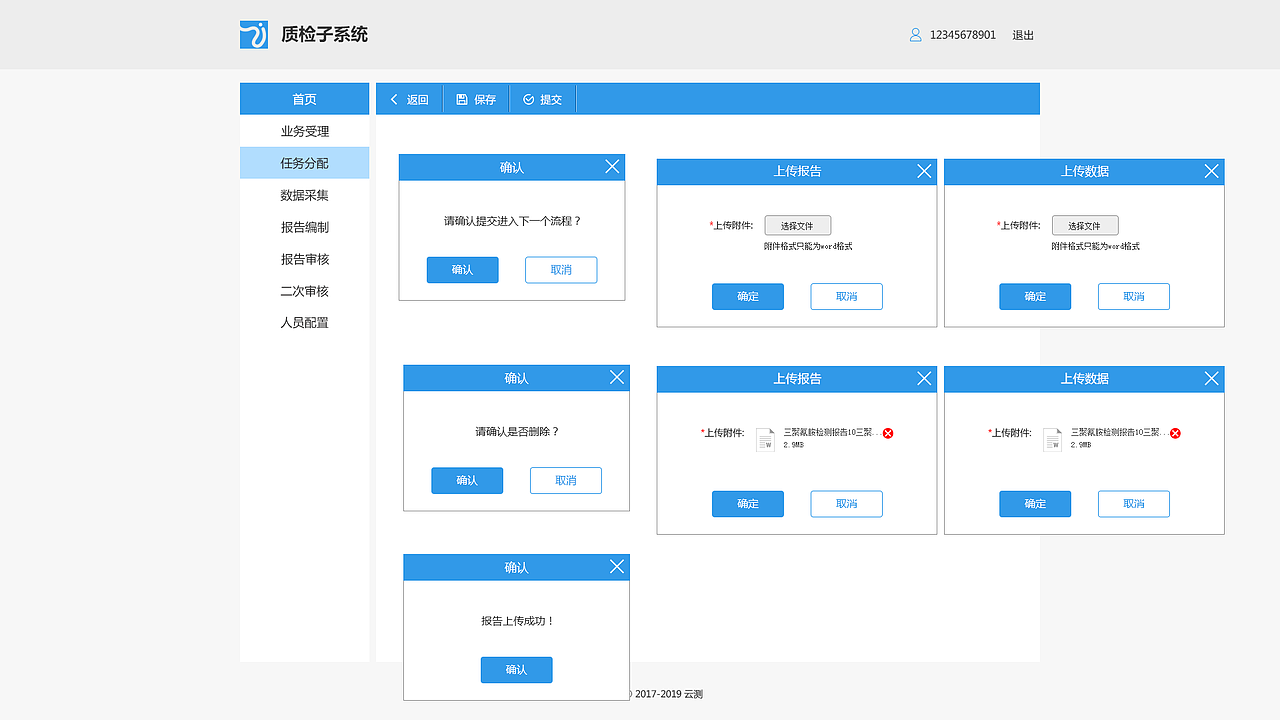Click the Word file icon in 上传报告 dialog
Image resolution: width=1280 pixels, height=720 pixels.
(765, 439)
